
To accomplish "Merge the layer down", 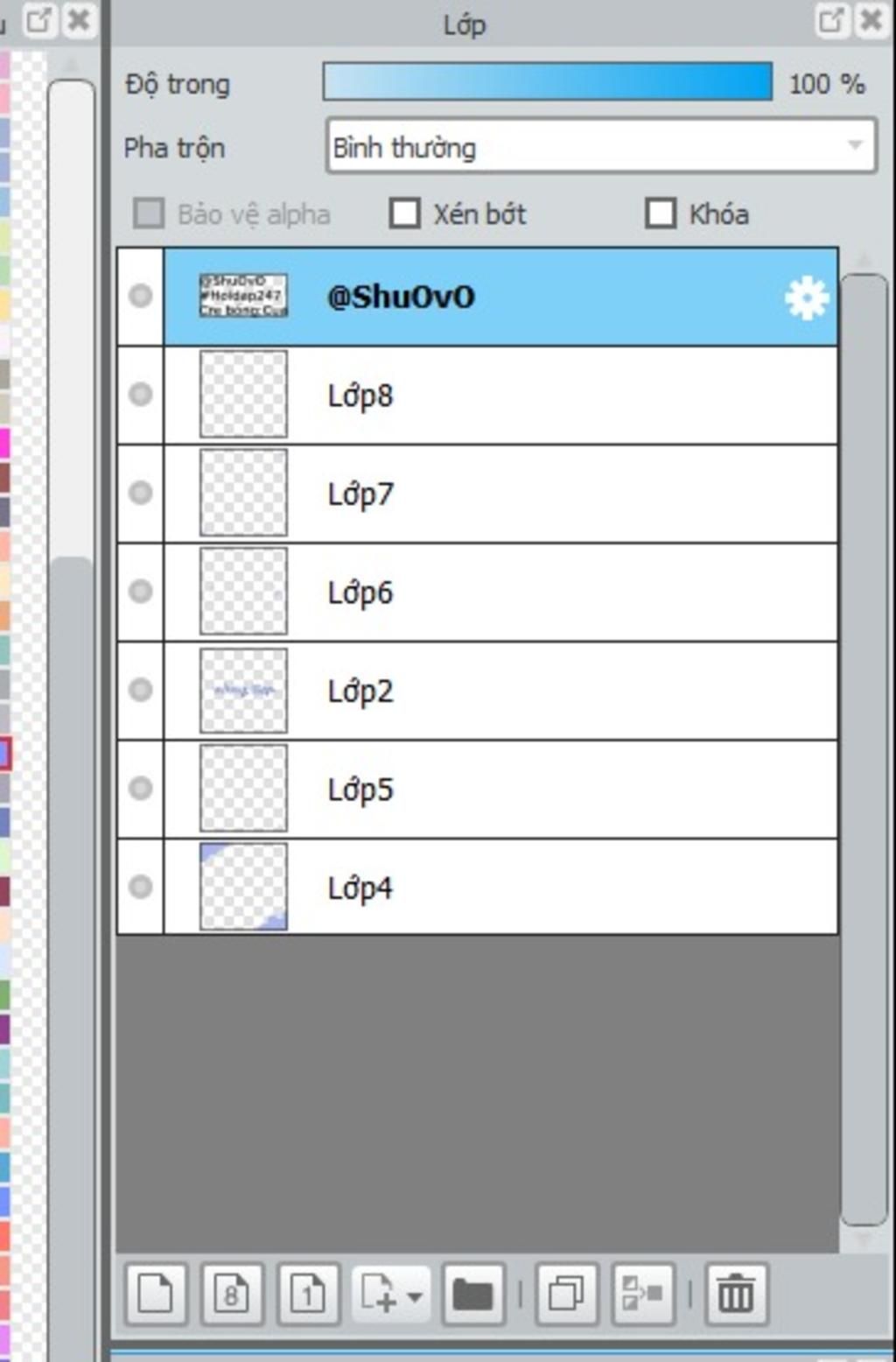I will 643,1293.
